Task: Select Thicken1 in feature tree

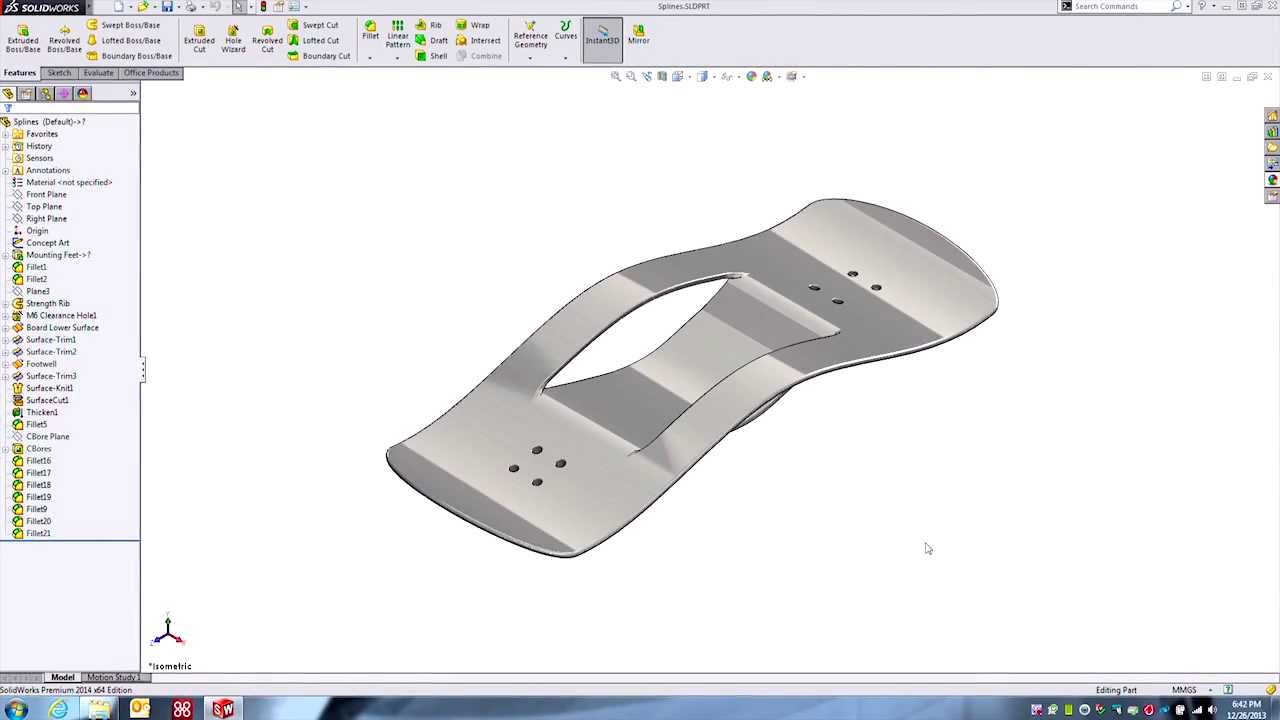Action: tap(42, 413)
